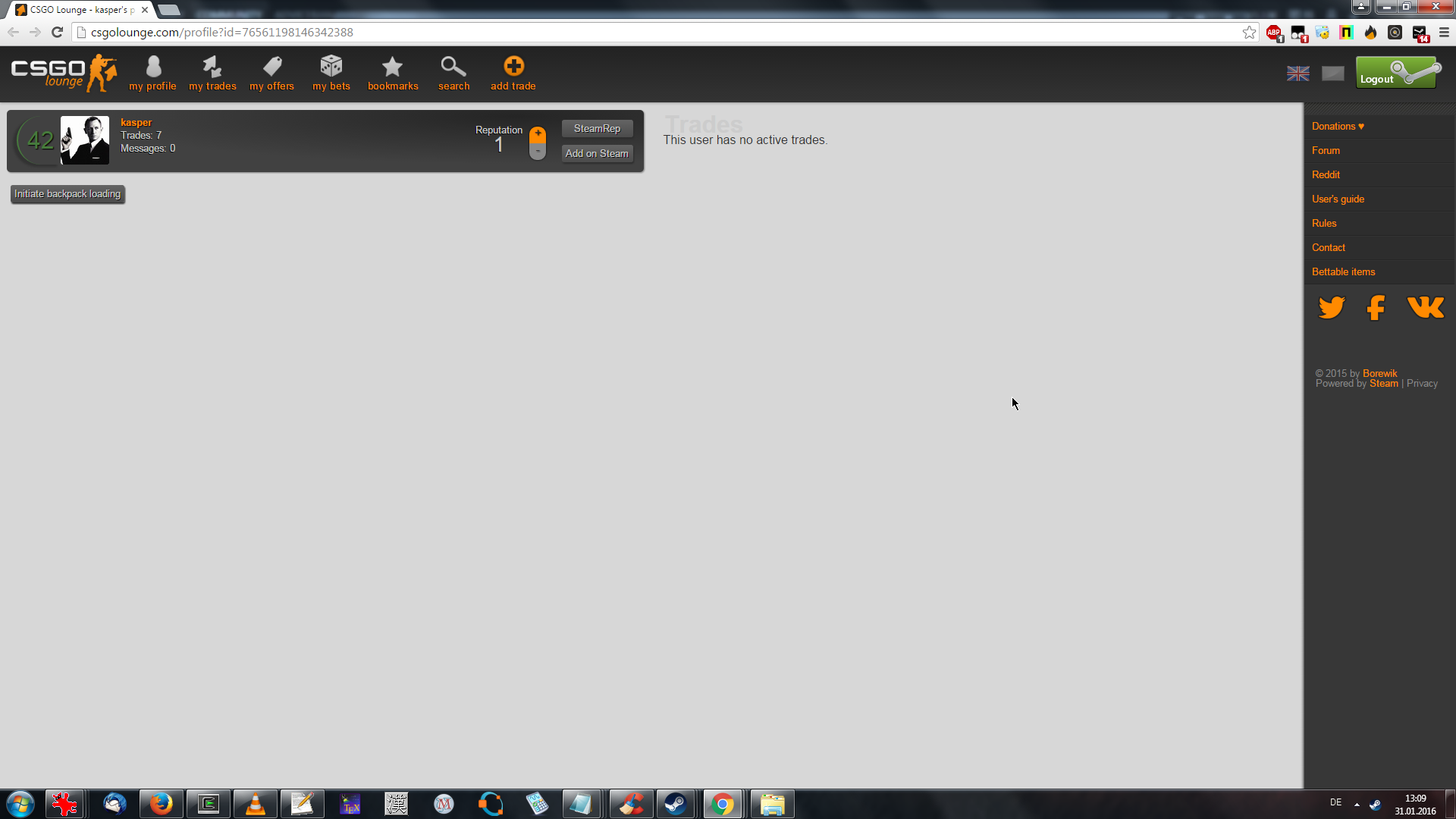
Task: Open bookmarks star icon
Action: click(x=392, y=67)
